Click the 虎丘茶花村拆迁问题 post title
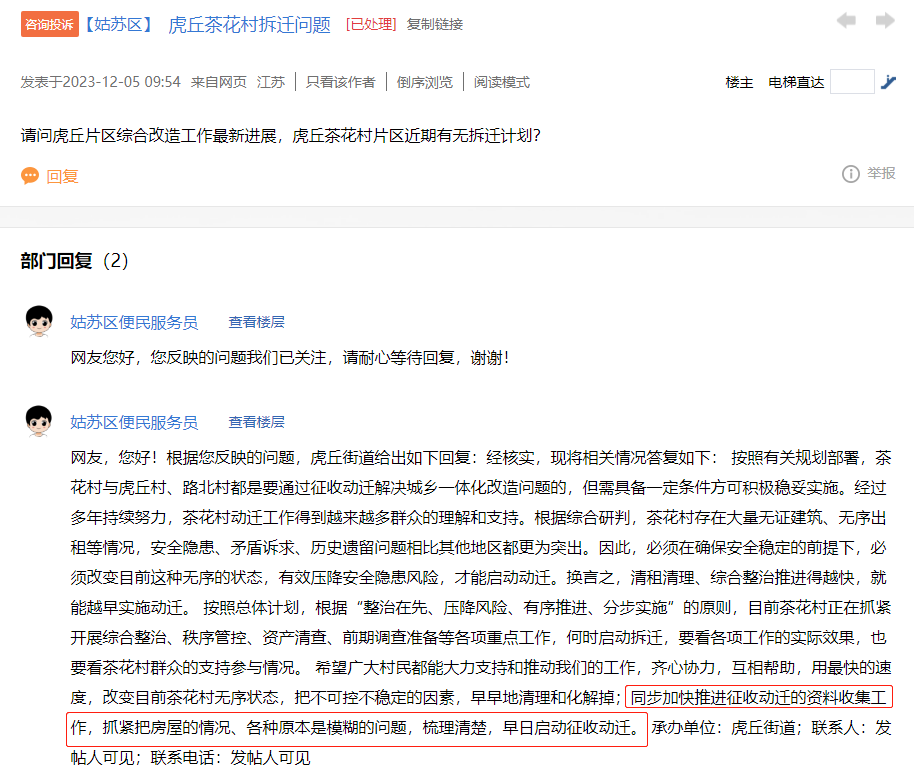Image resolution: width=914 pixels, height=774 pixels. (x=249, y=24)
